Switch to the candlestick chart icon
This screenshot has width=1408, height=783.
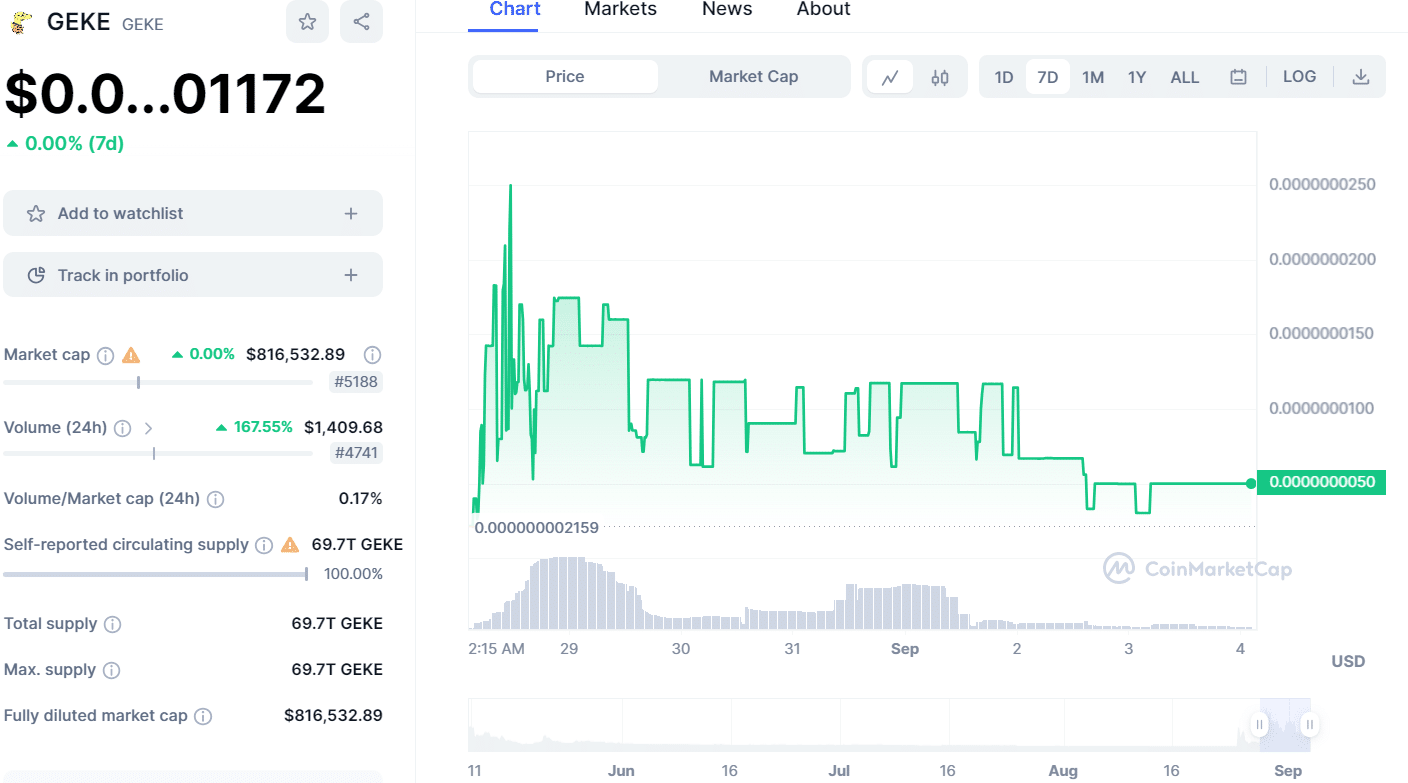[940, 77]
